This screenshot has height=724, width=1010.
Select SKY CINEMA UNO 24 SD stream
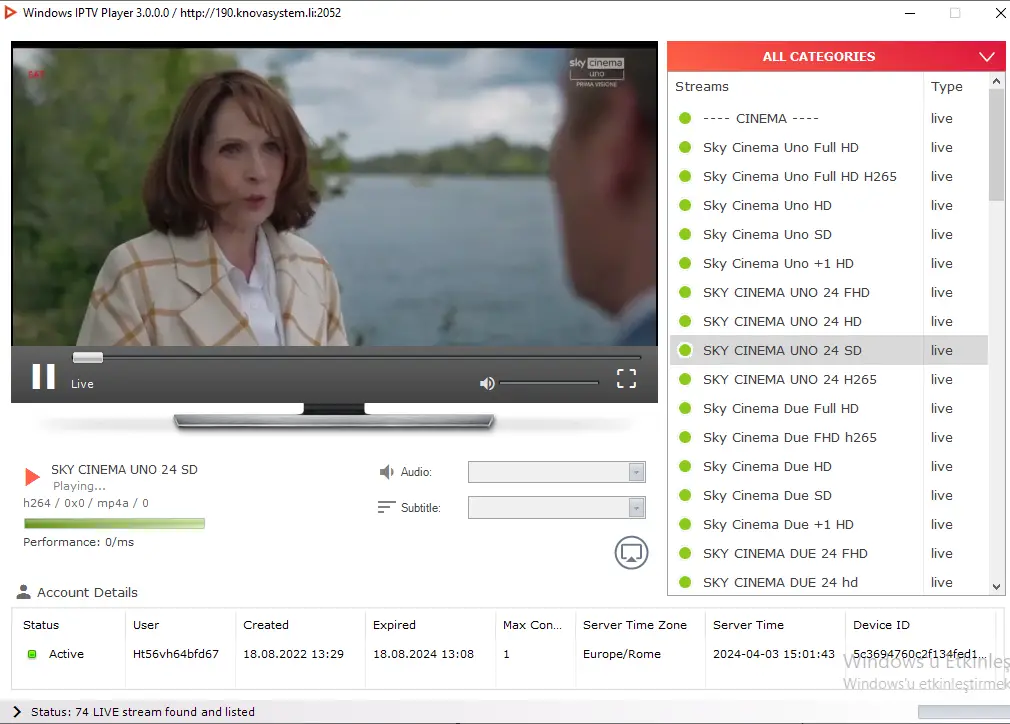tap(828, 350)
